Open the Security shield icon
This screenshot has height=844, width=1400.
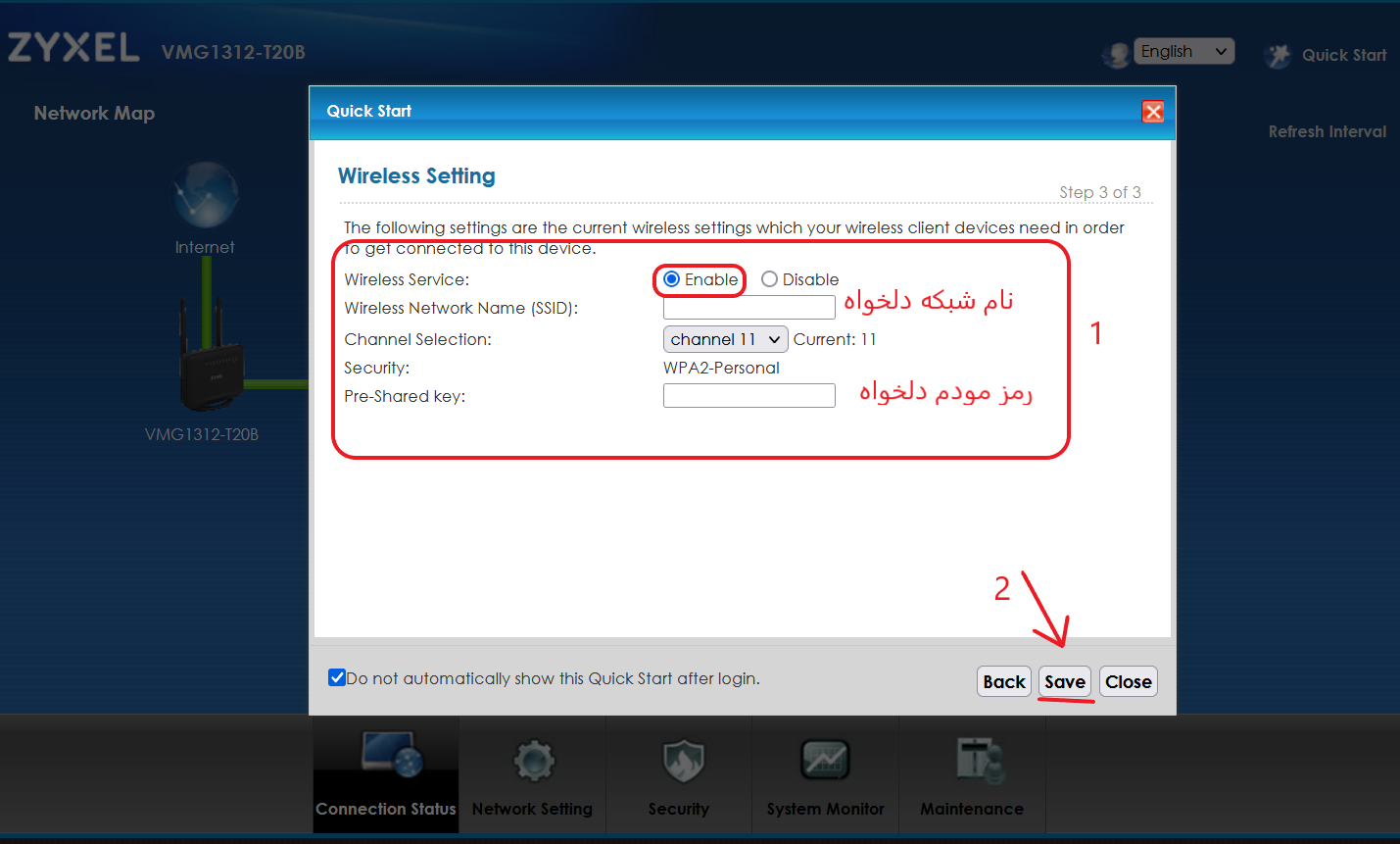pyautogui.click(x=683, y=761)
